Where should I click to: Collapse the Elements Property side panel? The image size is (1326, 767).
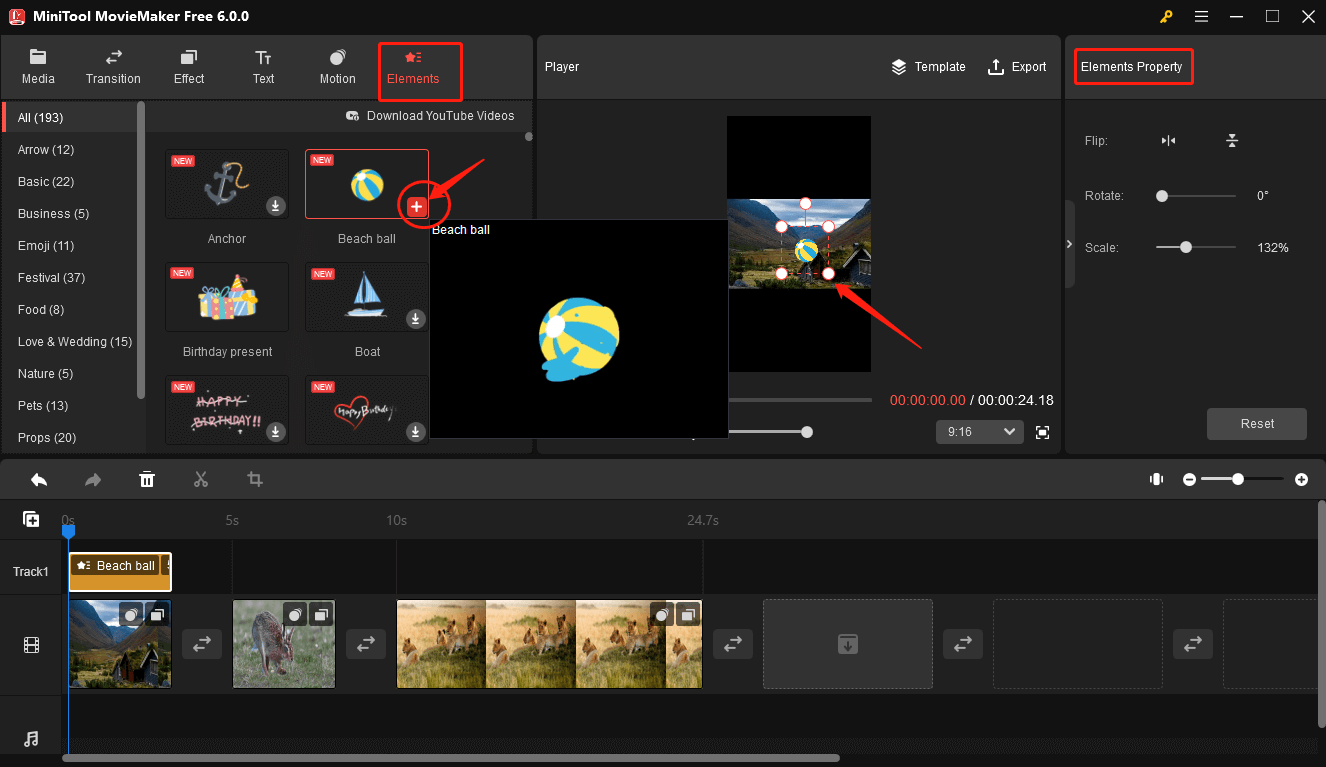click(1069, 244)
